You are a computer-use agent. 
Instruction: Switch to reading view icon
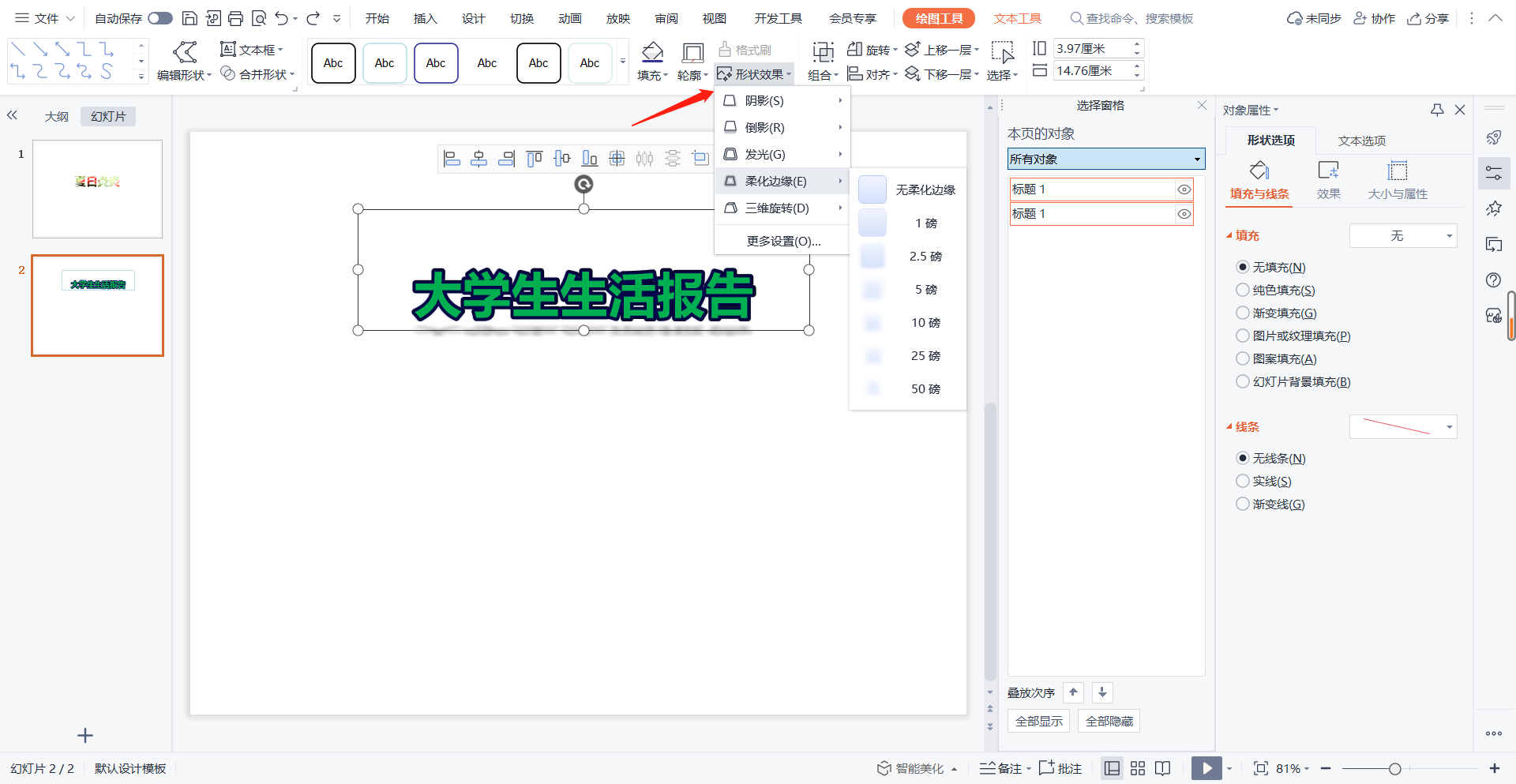click(1162, 768)
